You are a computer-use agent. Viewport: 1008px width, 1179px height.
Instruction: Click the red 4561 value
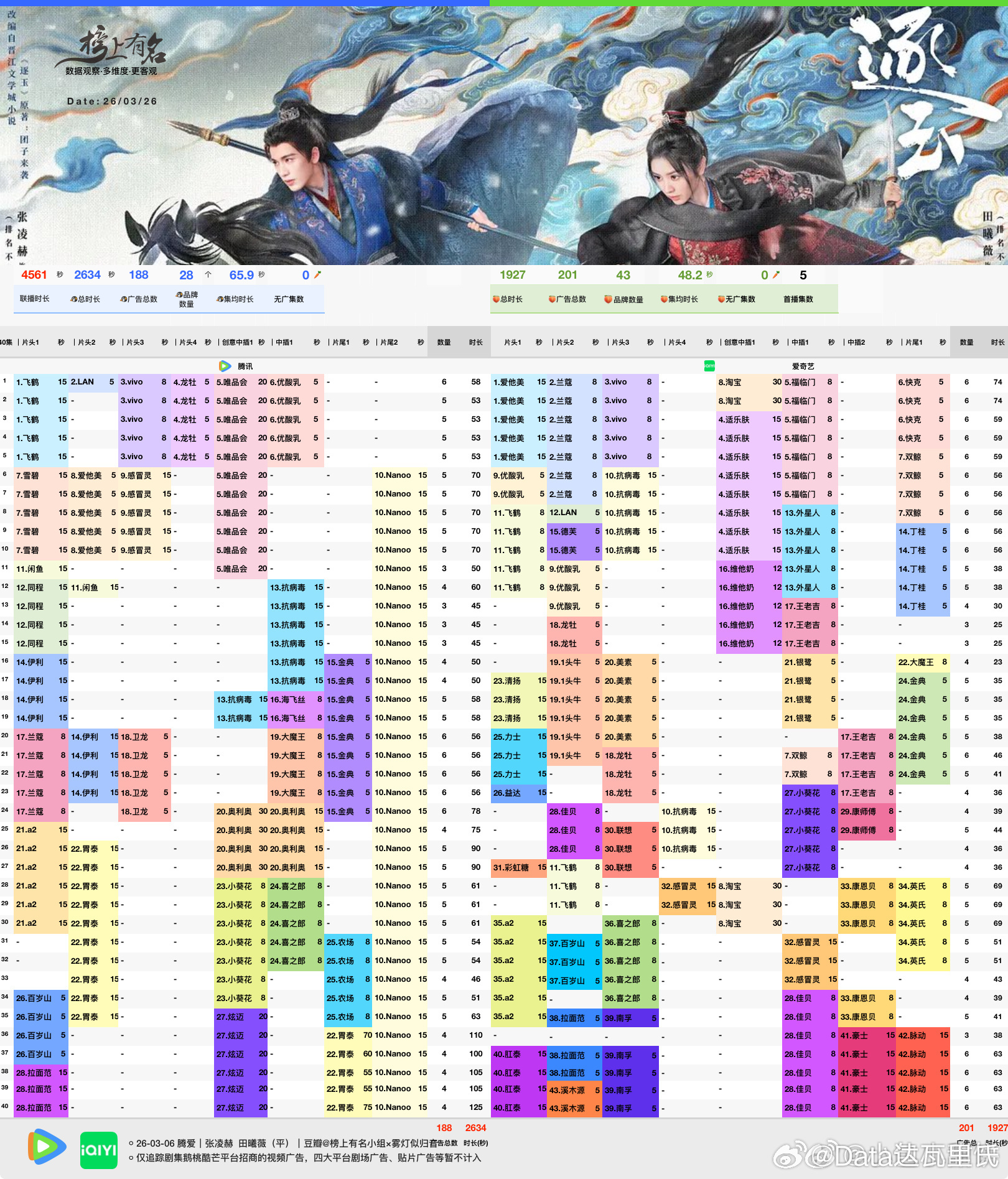(34, 275)
